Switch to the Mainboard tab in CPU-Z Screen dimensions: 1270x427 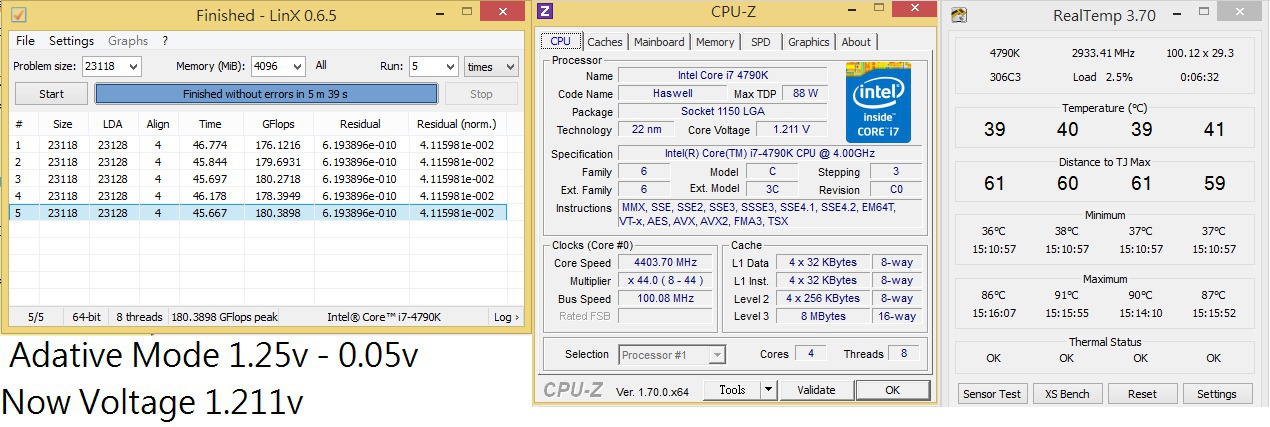click(x=659, y=42)
